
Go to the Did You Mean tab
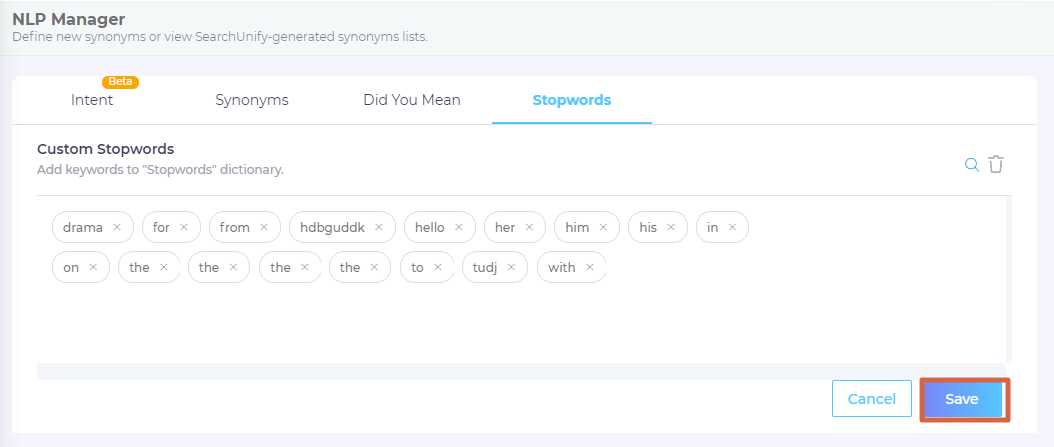click(x=412, y=100)
